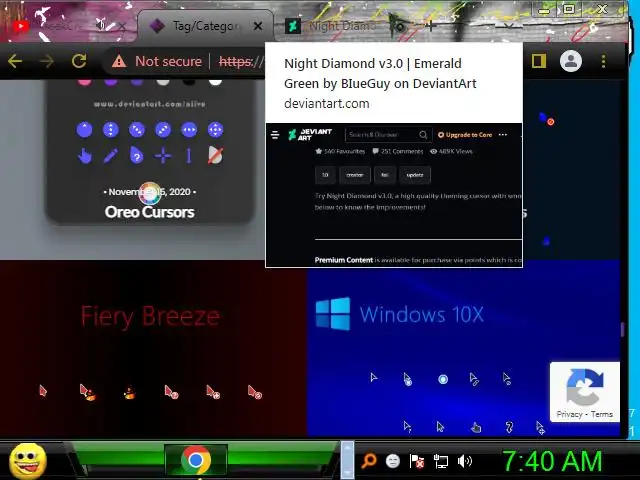Click the Oreo unavailable cursor icon
Screen dimensions: 640x480
pos(215,156)
